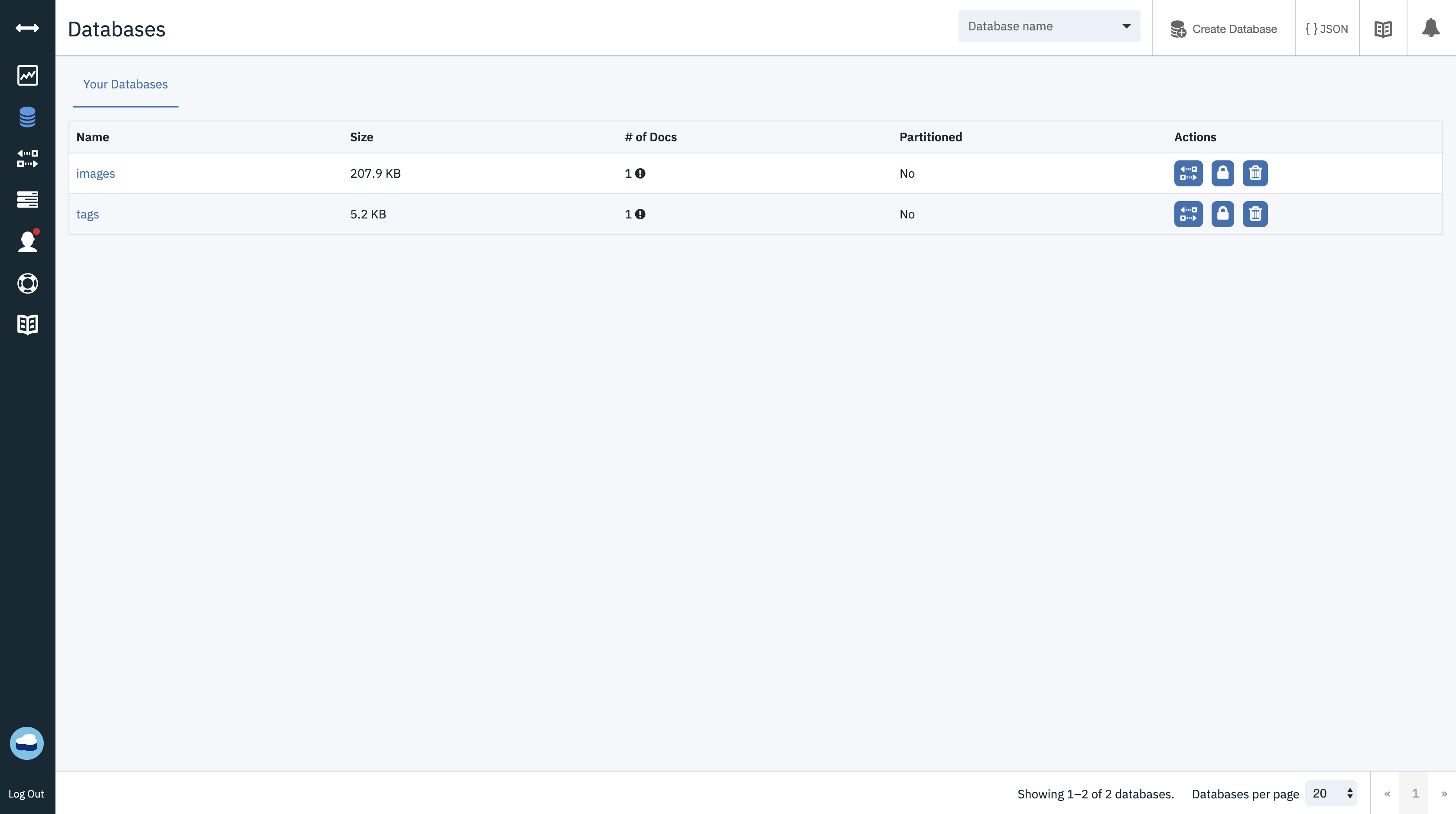The image size is (1456, 814).
Task: Open the tags database link
Action: [88, 214]
